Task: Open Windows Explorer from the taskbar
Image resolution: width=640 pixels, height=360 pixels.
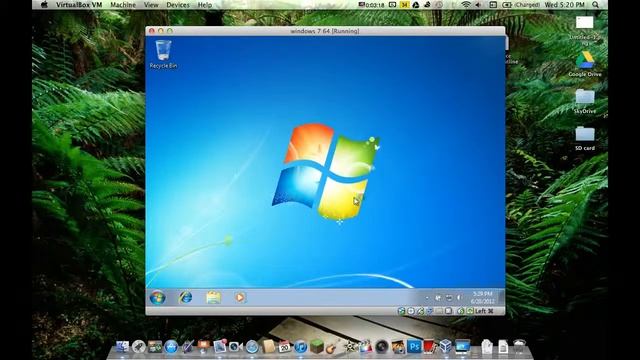Action: coord(213,297)
